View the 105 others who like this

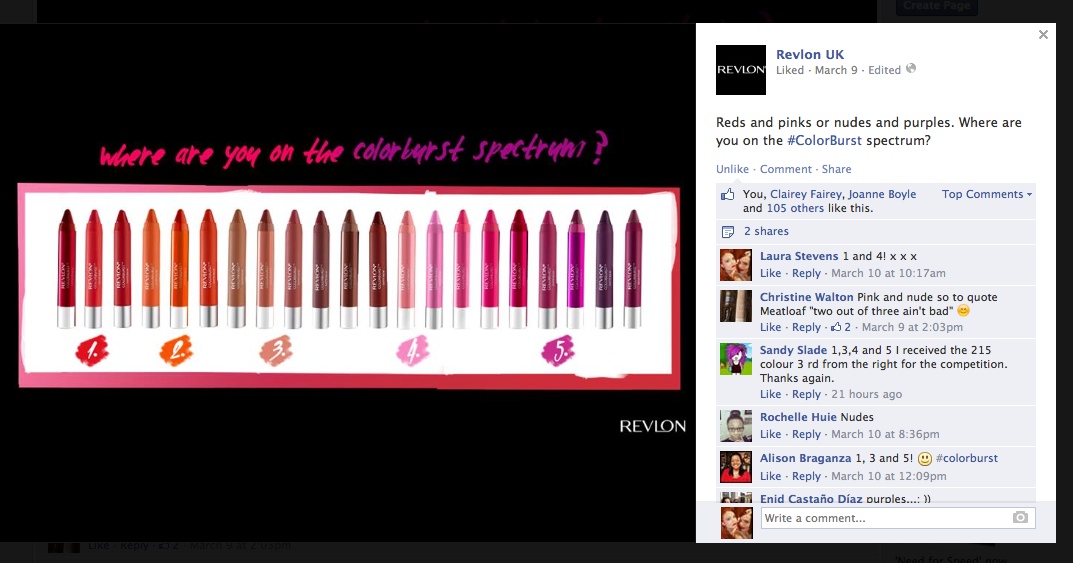coord(795,208)
